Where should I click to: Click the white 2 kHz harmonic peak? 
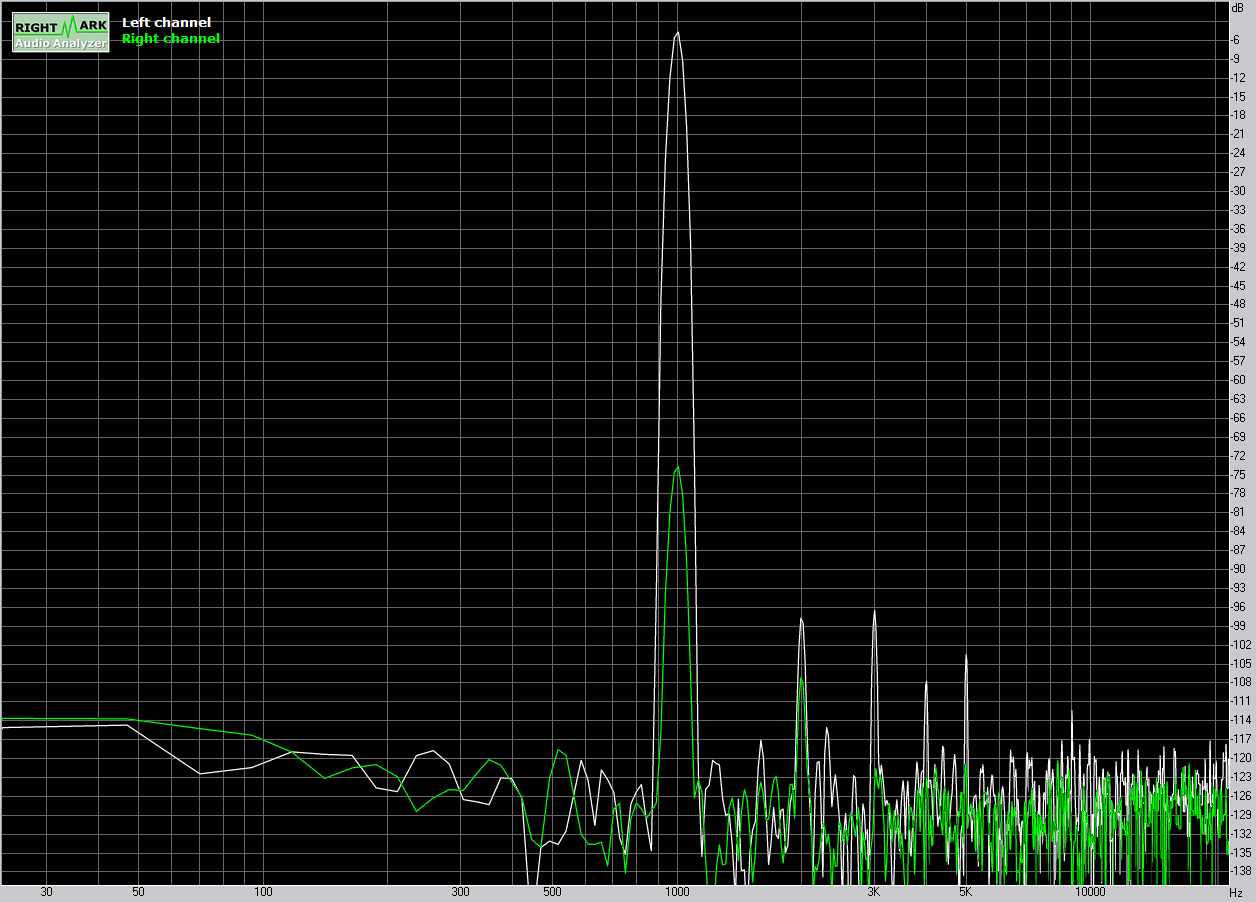[801, 620]
